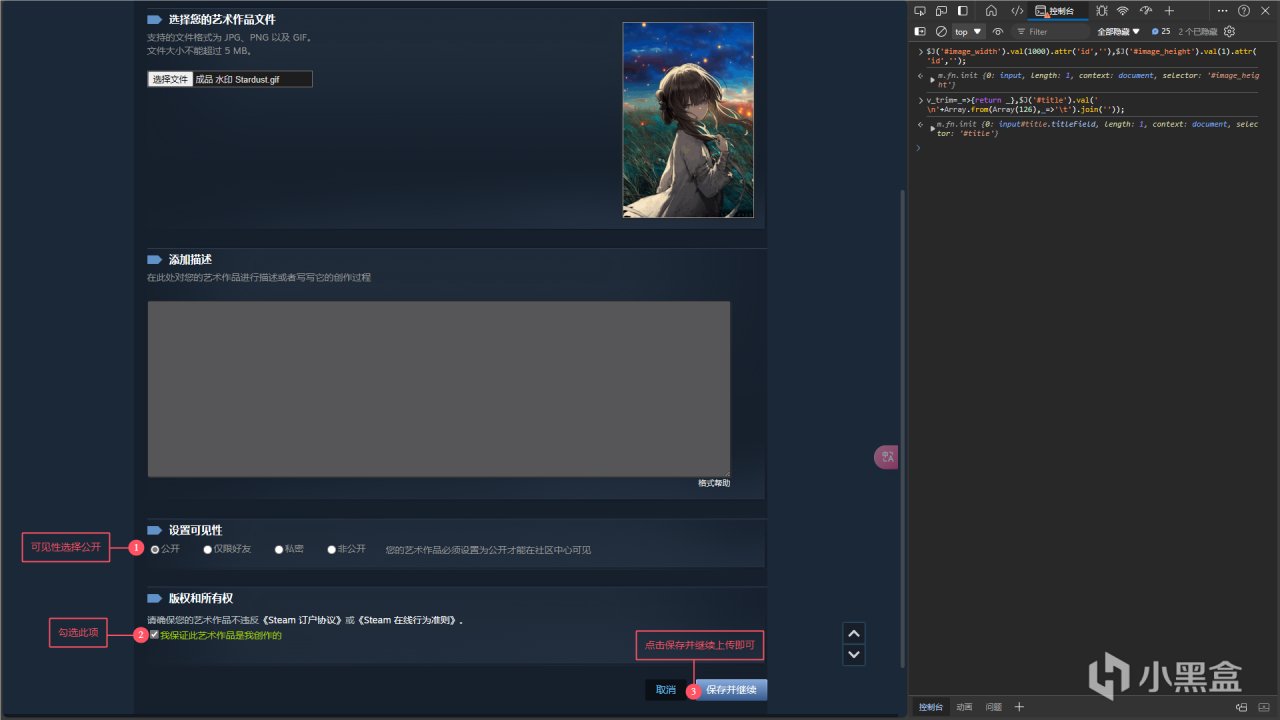Open the Performance gauge icon
This screenshot has width=1280, height=720.
pyautogui.click(x=1146, y=11)
